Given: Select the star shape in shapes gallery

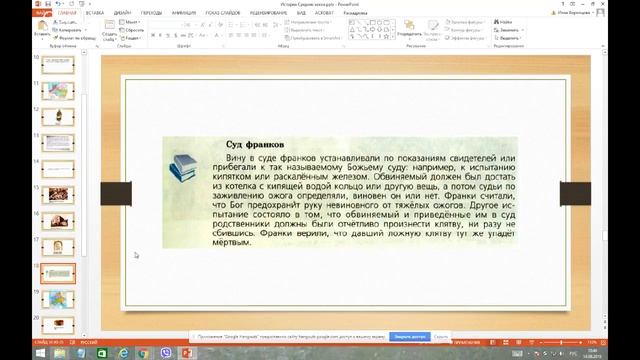Looking at the screenshot, I should click(386, 37).
